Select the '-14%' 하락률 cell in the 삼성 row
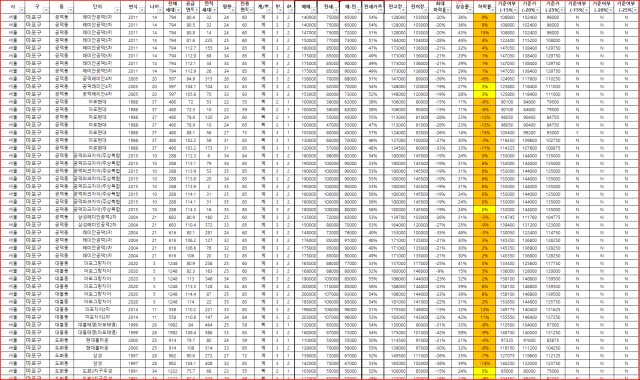The height and width of the screenshot is (380, 640). tap(484, 363)
